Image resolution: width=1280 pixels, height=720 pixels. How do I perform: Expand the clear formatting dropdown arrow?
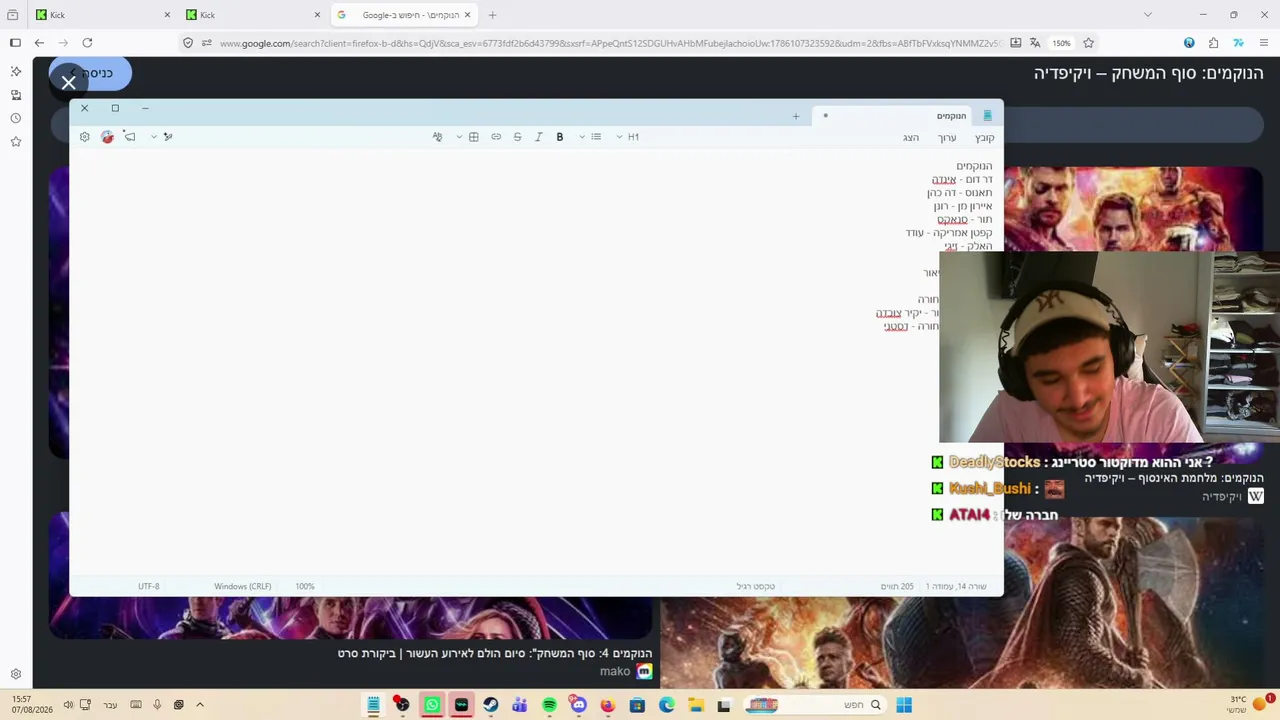tap(459, 137)
